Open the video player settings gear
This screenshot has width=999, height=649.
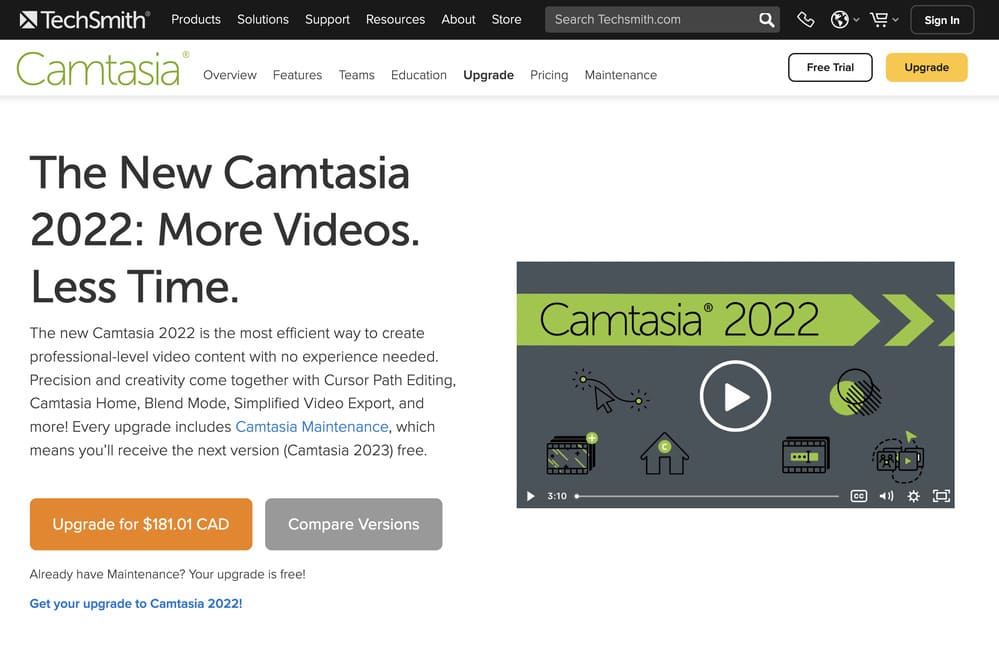(913, 495)
